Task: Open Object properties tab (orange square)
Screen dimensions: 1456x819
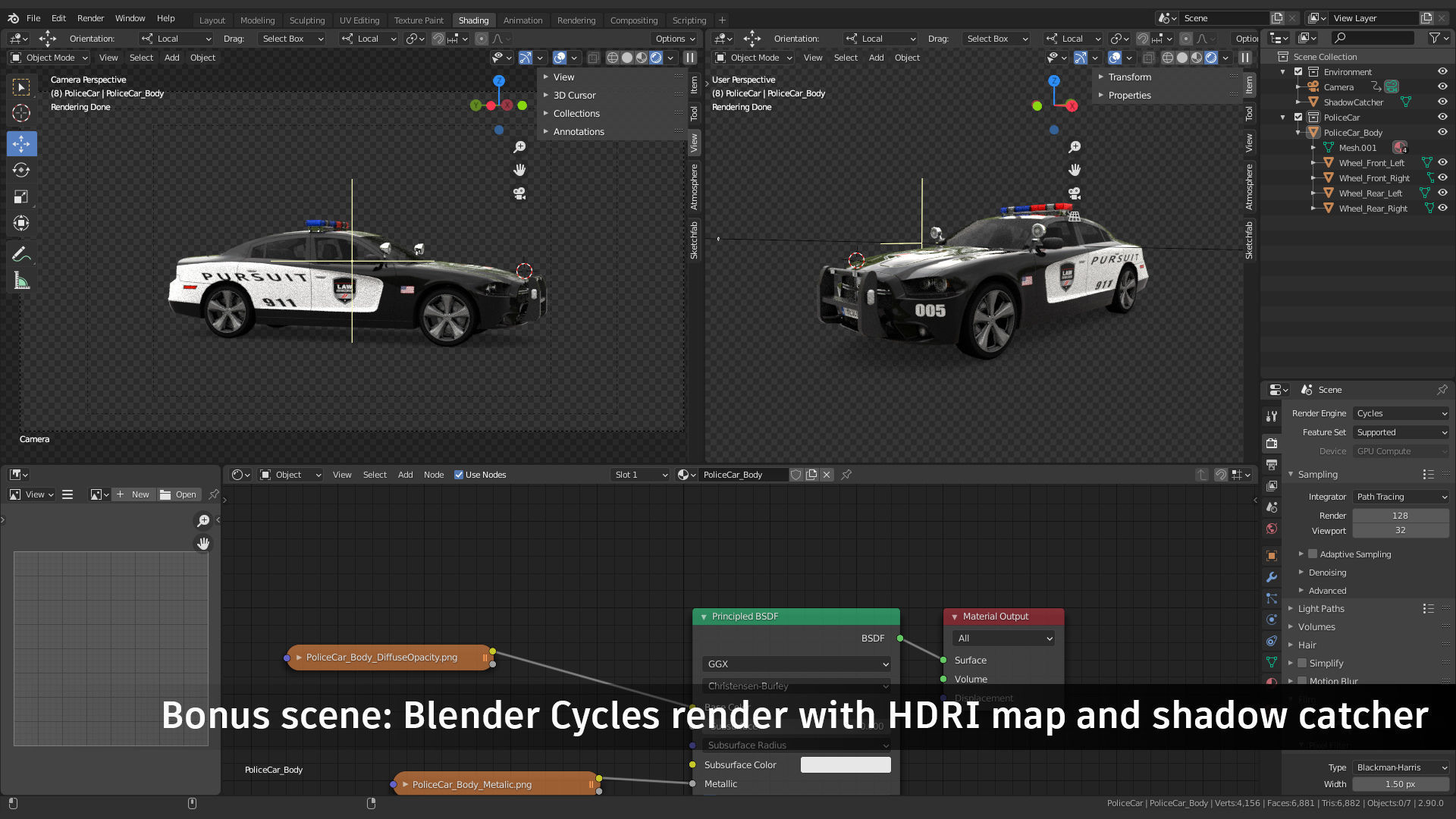Action: tap(1272, 556)
